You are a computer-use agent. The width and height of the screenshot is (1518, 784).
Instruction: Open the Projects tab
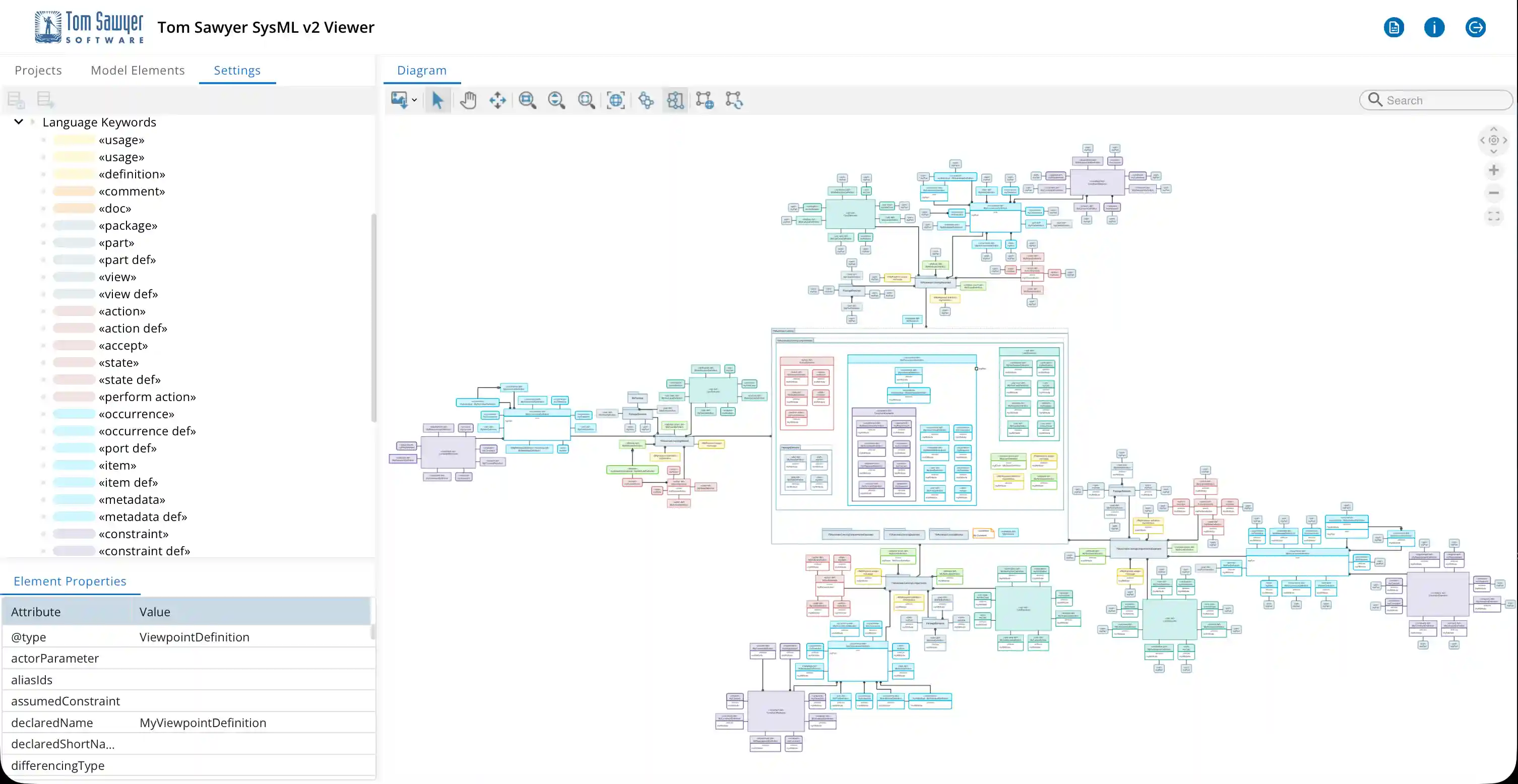pos(38,70)
